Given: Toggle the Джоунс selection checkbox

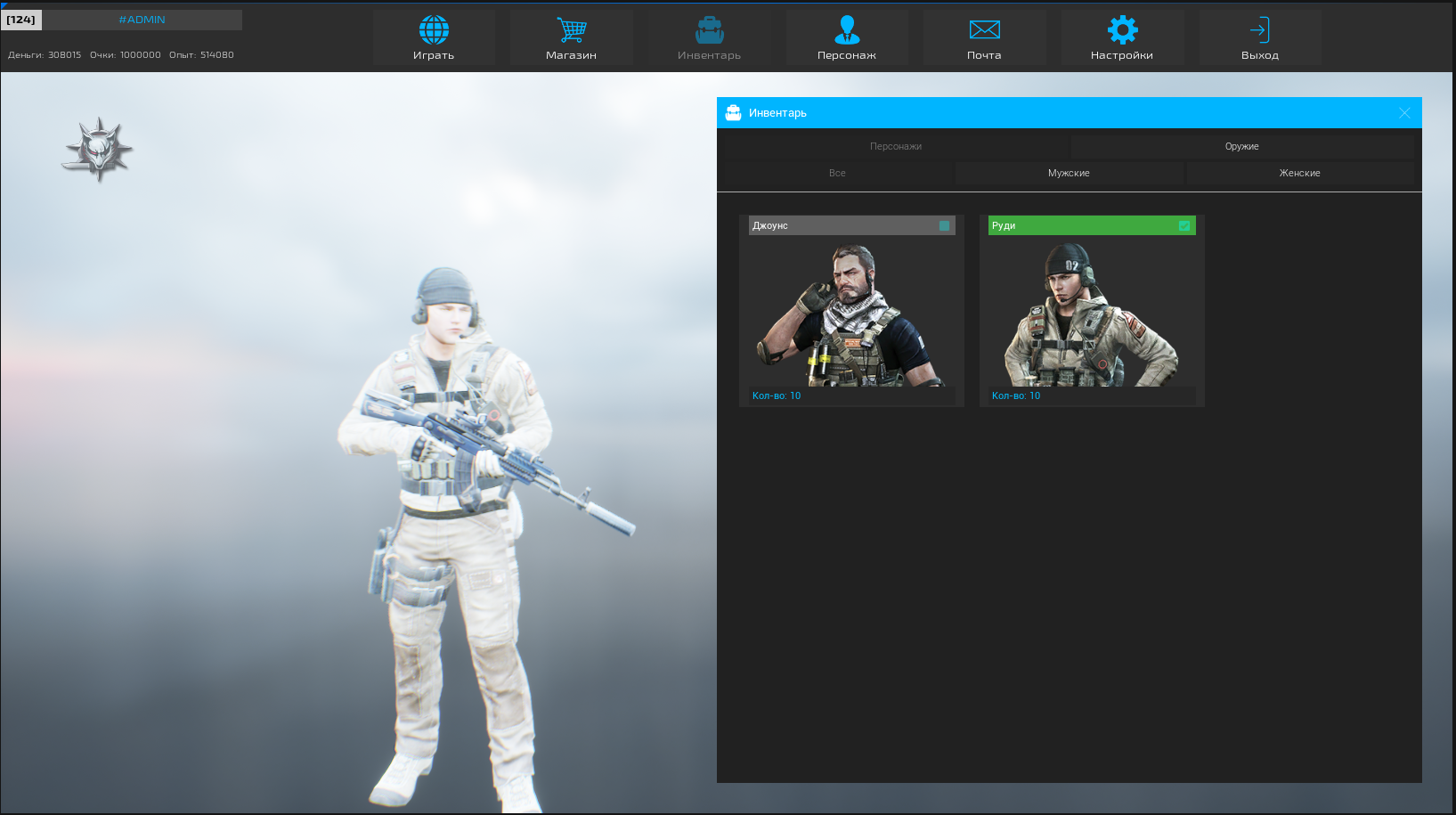Looking at the screenshot, I should pos(944,226).
